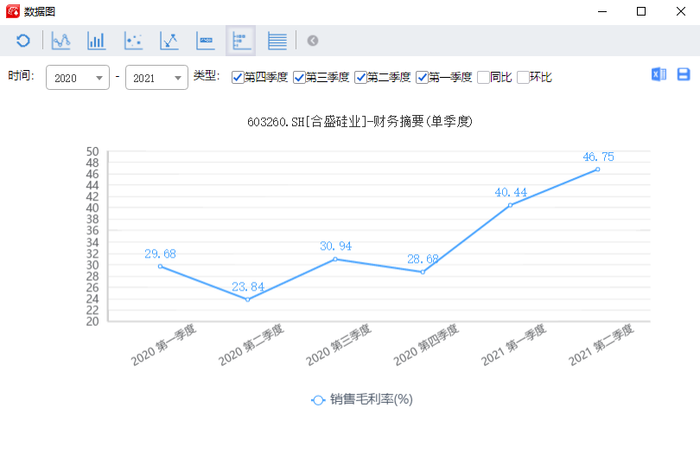Click the 类型: label
The height and width of the screenshot is (459, 700).
(207, 75)
